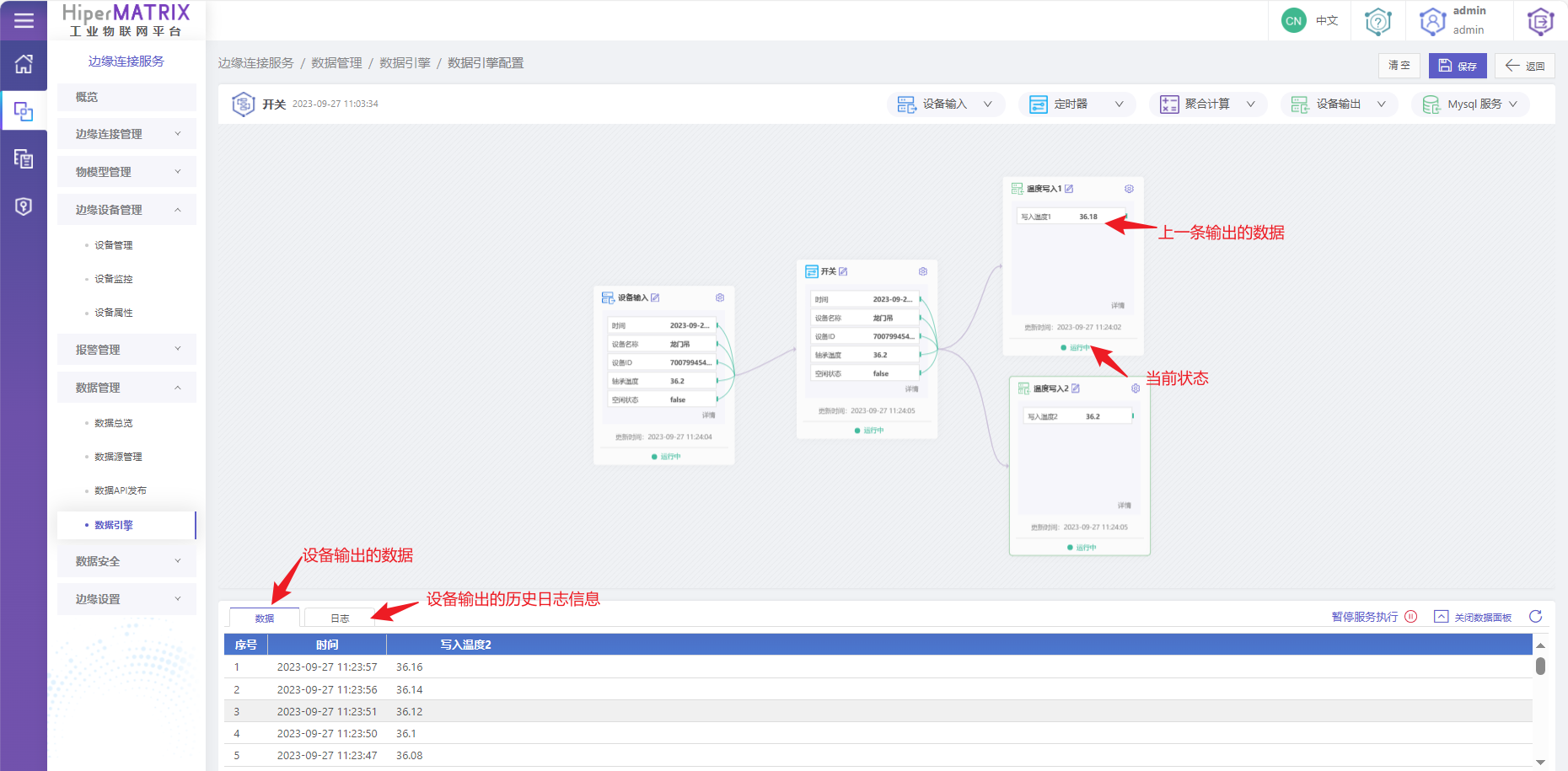This screenshot has height=771, width=1568.
Task: Click the 关闭数据面板 collapse icon
Action: 1442,617
